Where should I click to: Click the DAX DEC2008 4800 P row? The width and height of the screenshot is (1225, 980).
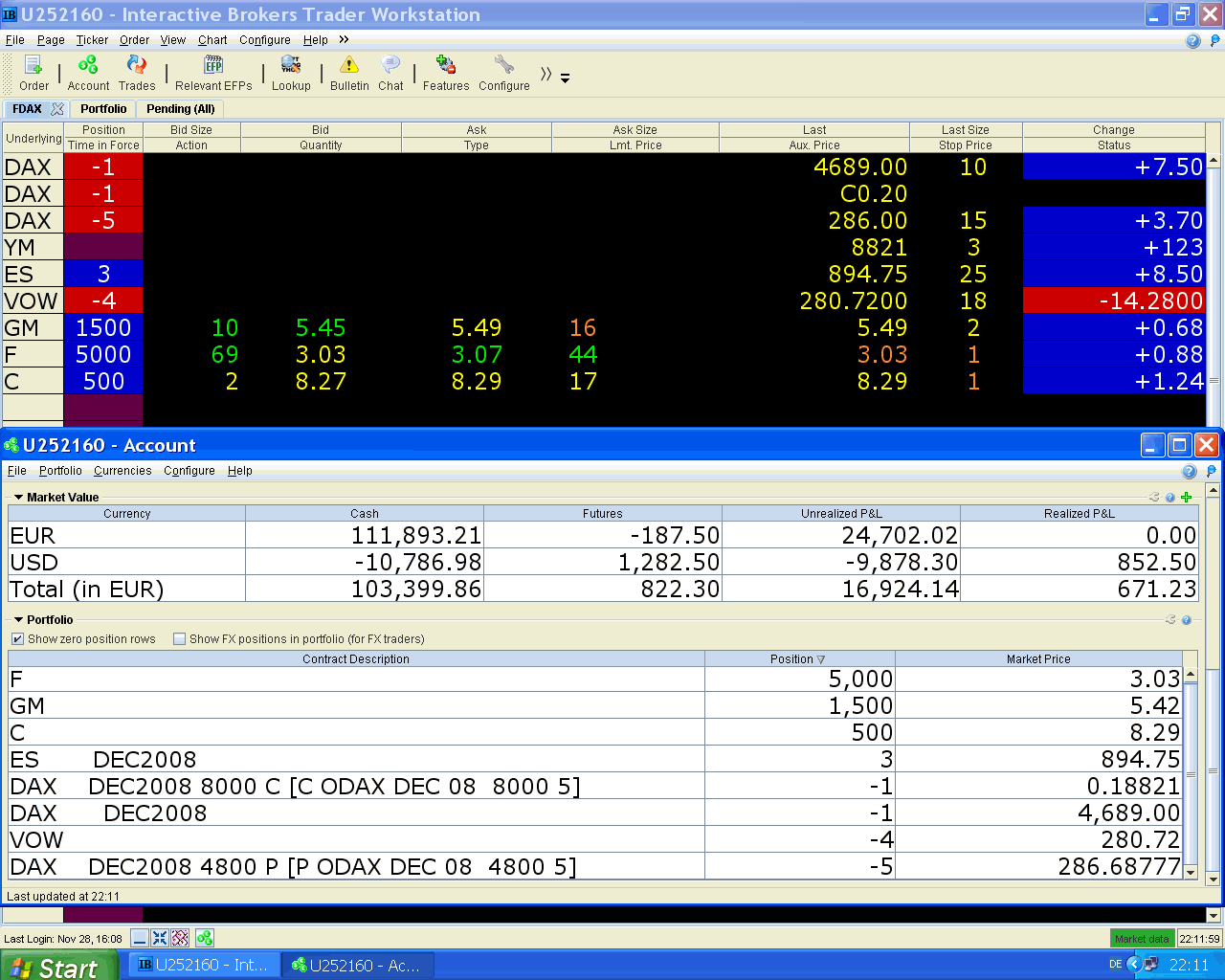coord(595,867)
